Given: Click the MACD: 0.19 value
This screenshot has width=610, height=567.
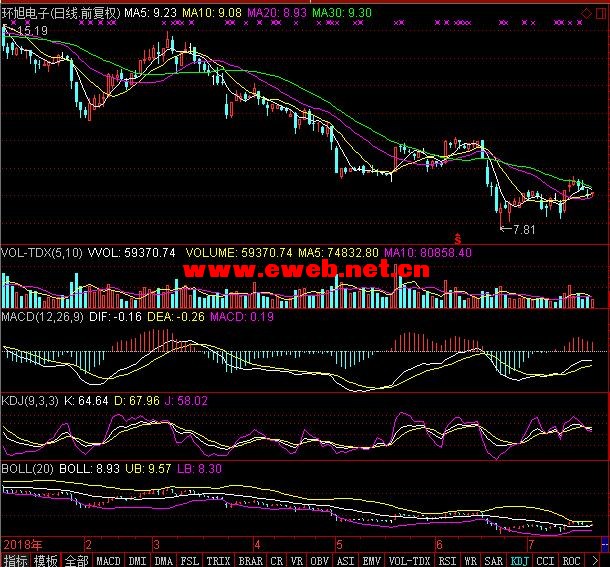Looking at the screenshot, I should pyautogui.click(x=242, y=317).
